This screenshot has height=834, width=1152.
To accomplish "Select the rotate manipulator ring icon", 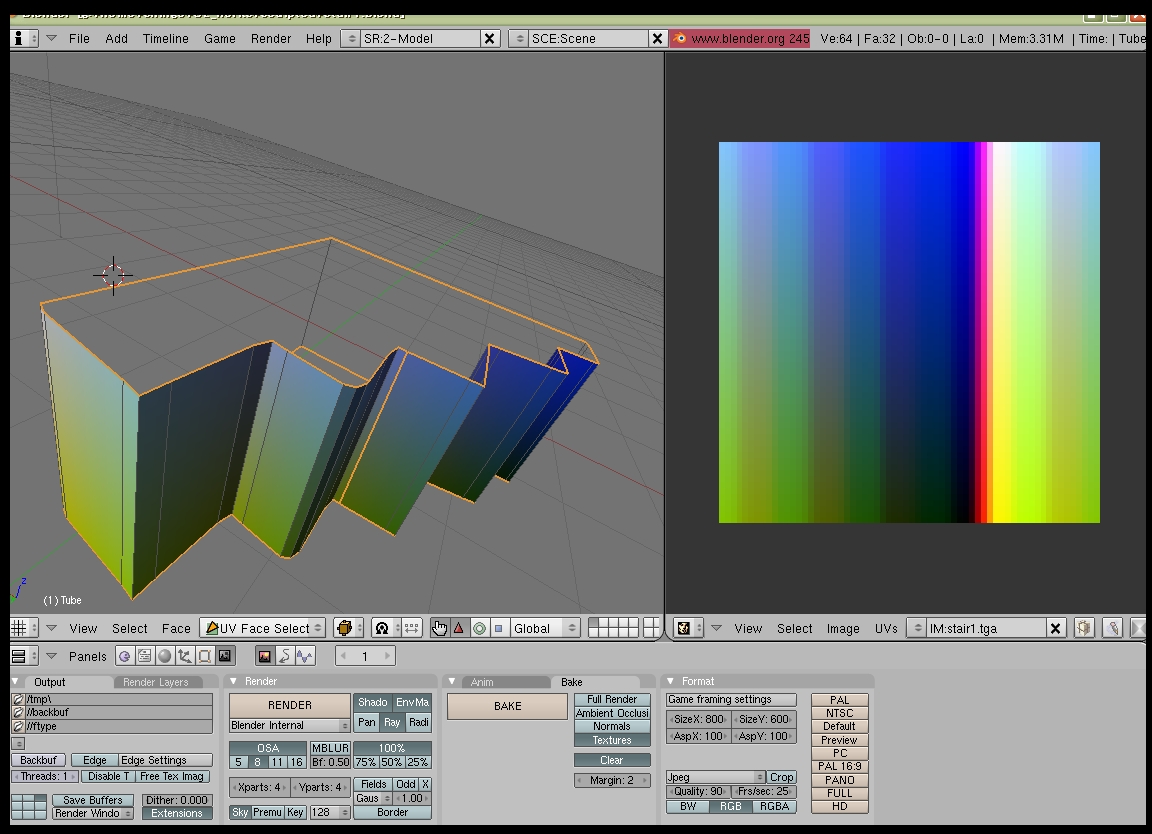I will tap(479, 628).
